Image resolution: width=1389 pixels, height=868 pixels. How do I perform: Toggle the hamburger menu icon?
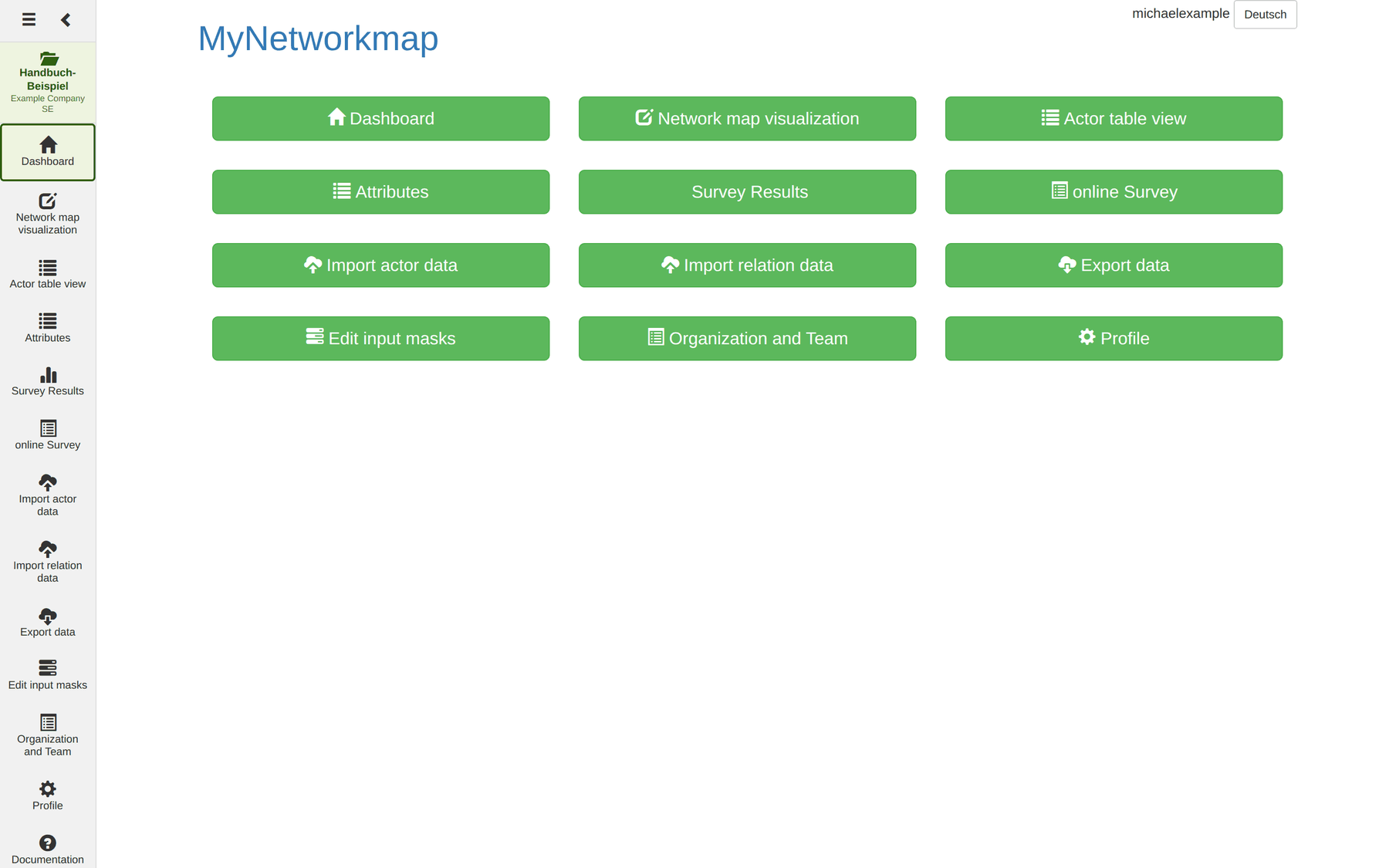click(x=29, y=19)
